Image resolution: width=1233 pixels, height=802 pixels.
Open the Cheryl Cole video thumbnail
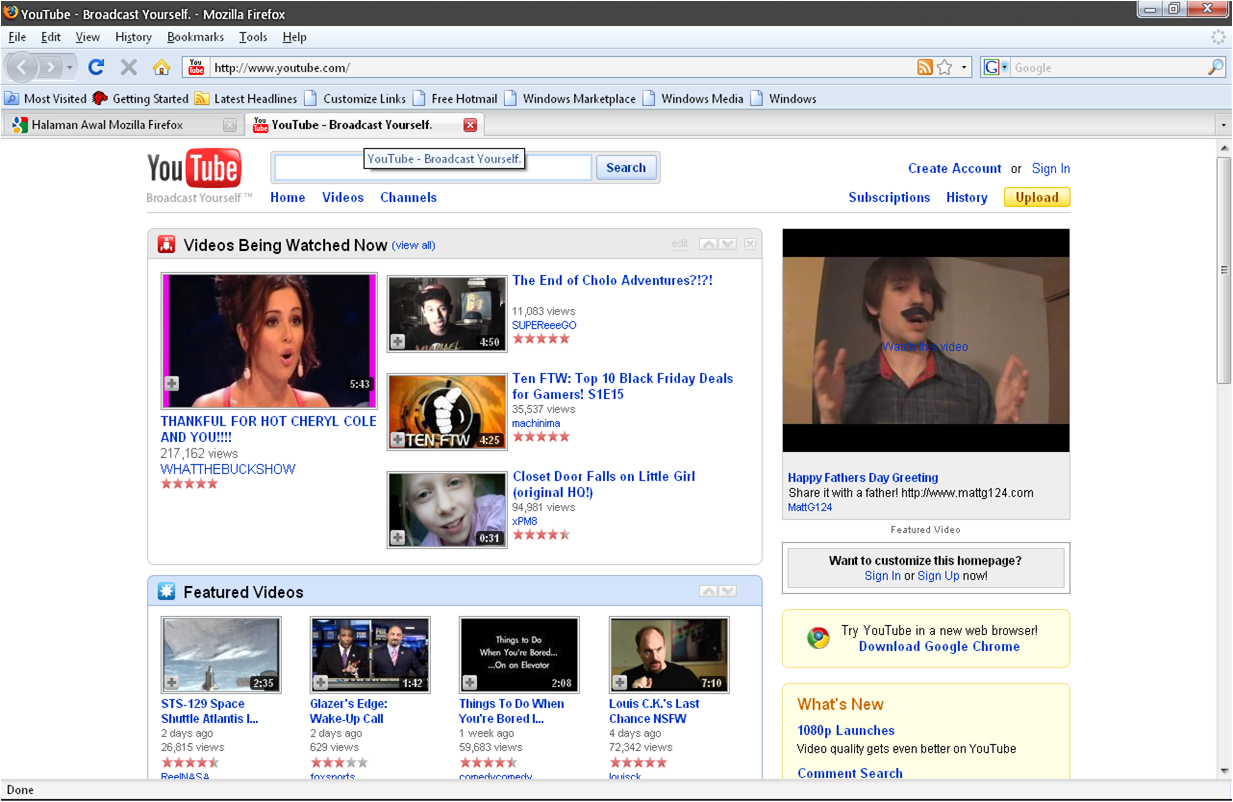269,340
